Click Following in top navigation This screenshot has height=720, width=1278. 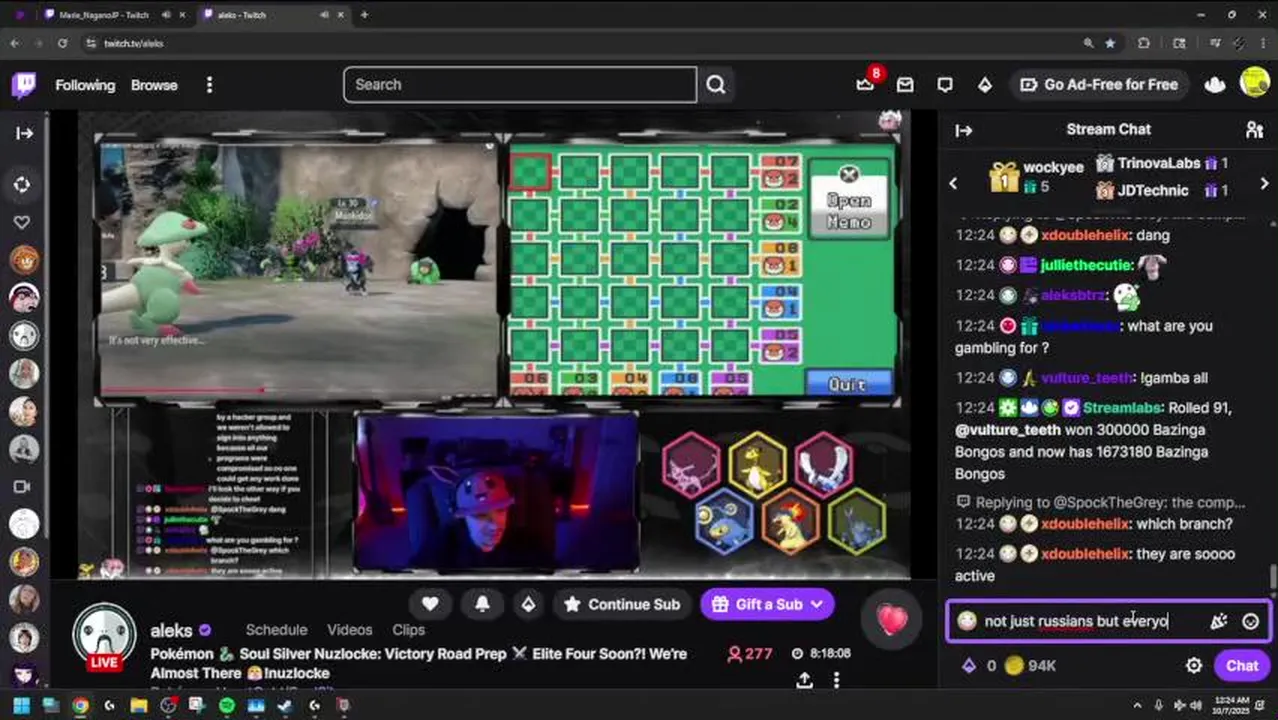click(85, 85)
